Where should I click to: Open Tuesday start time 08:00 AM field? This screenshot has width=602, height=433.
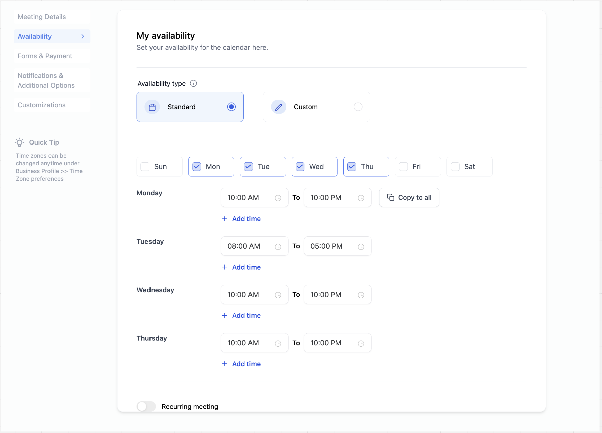[x=254, y=246]
